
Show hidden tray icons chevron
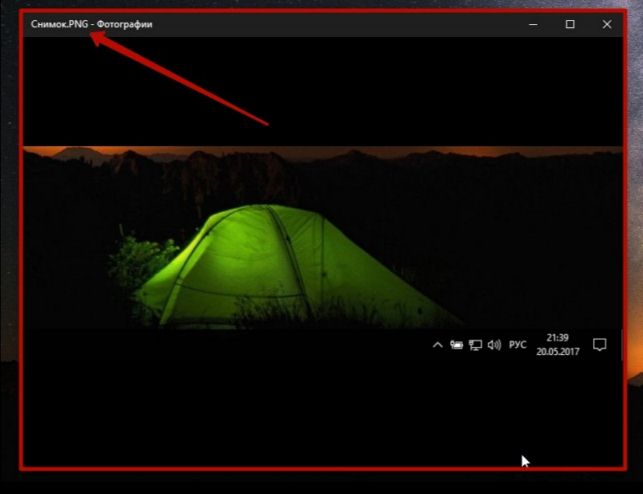coord(438,345)
